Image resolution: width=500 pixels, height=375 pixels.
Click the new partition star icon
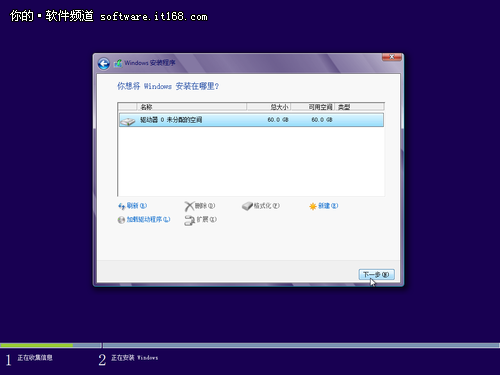[313, 206]
